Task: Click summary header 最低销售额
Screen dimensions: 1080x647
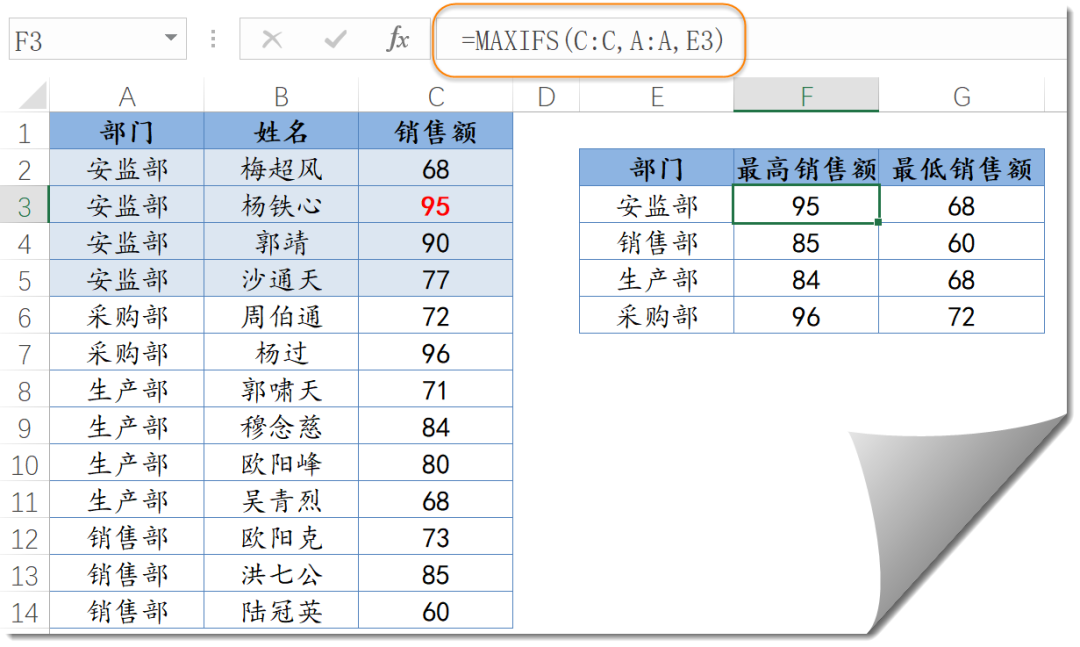Action: coord(962,168)
